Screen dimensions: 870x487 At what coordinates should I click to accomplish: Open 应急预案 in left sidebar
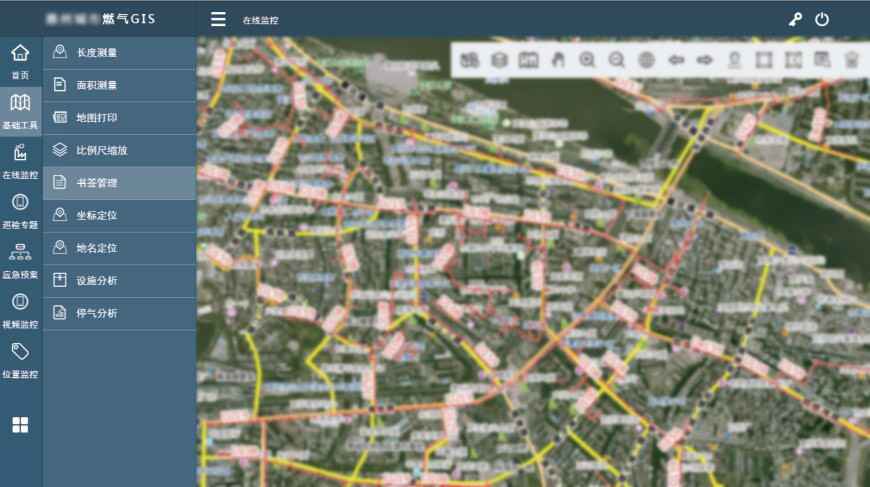[20, 260]
